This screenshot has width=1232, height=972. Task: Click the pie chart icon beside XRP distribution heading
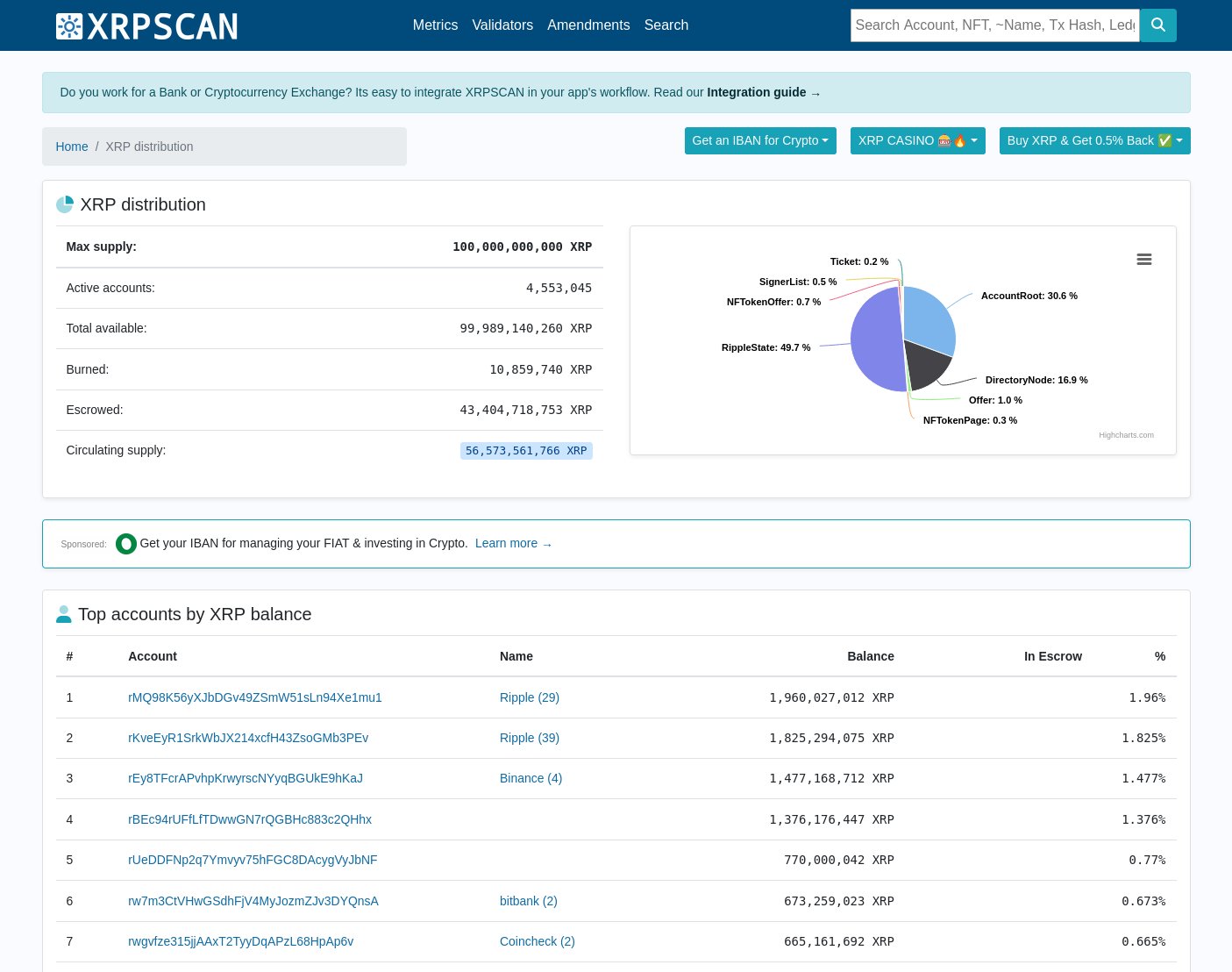(x=64, y=204)
